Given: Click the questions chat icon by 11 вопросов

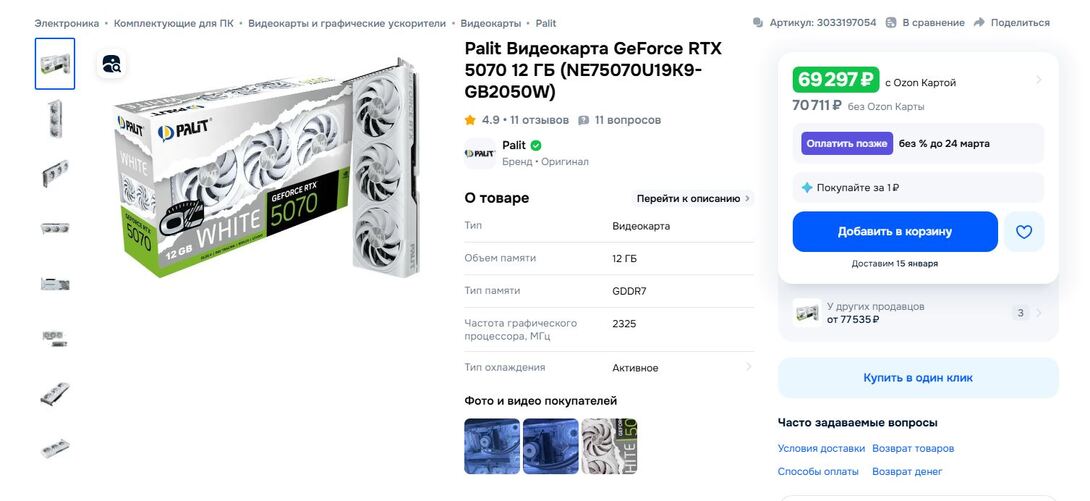Looking at the screenshot, I should pos(583,120).
